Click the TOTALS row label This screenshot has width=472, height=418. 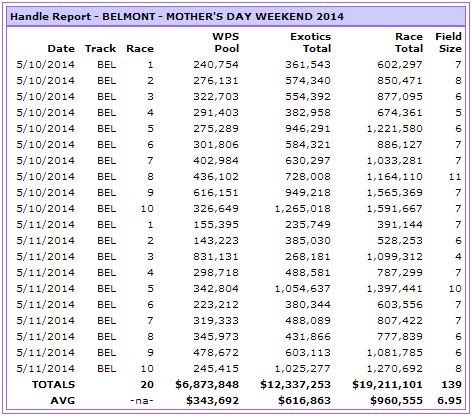click(x=53, y=385)
